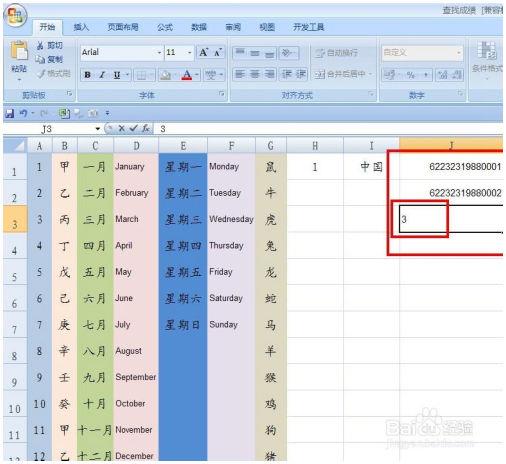
Task: Toggle Underline formatting
Action: pos(117,75)
